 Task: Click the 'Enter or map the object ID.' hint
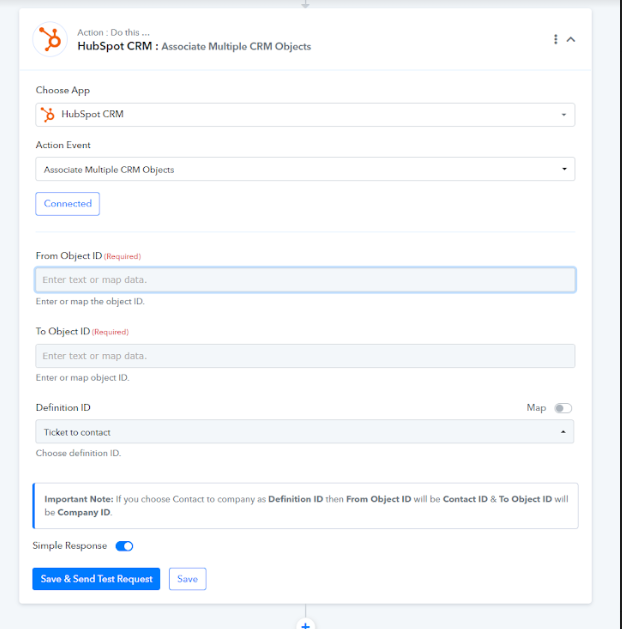(x=90, y=302)
